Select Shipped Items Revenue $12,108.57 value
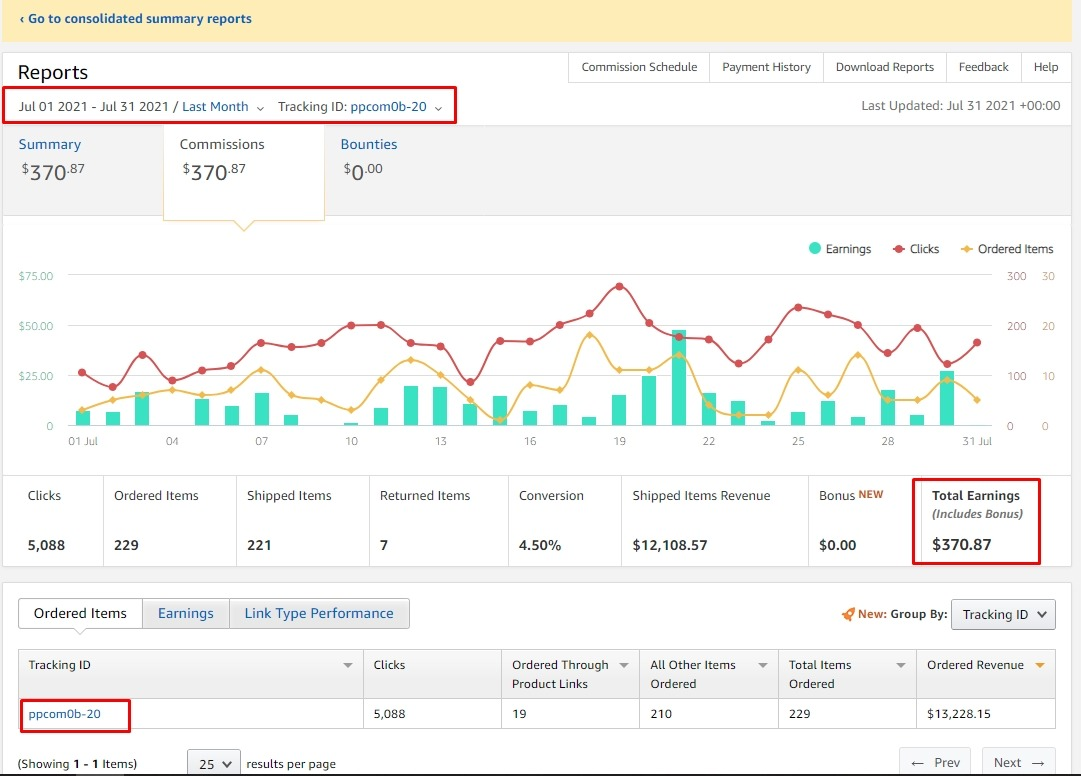This screenshot has height=776, width=1081. click(x=669, y=545)
